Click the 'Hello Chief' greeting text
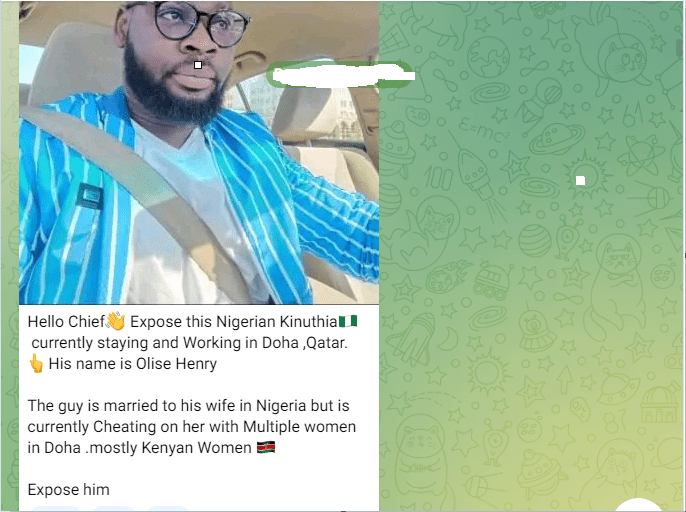This screenshot has height=512, width=686. pyautogui.click(x=66, y=321)
